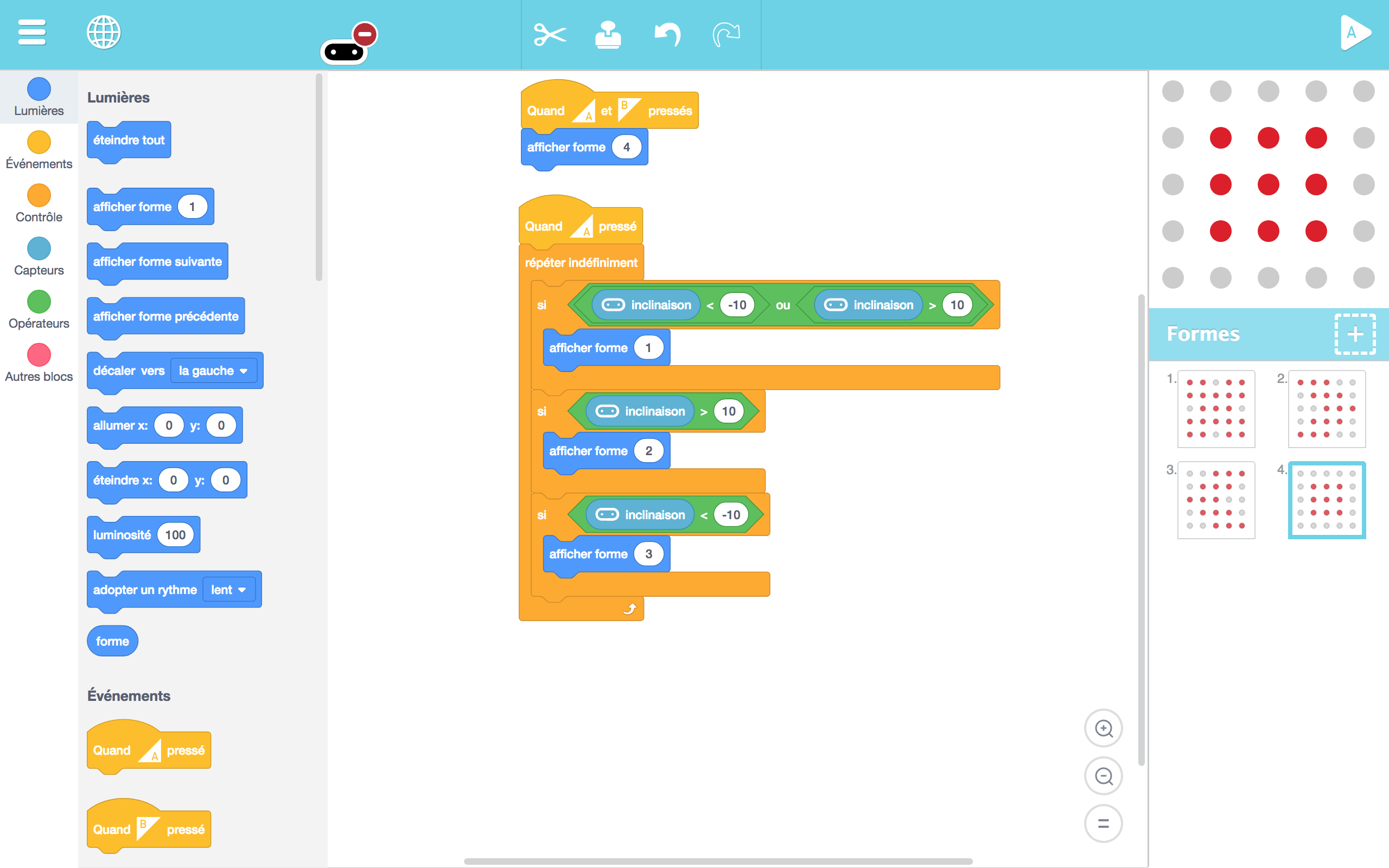
Task: Toggle the center red LED off
Action: coord(1268,185)
